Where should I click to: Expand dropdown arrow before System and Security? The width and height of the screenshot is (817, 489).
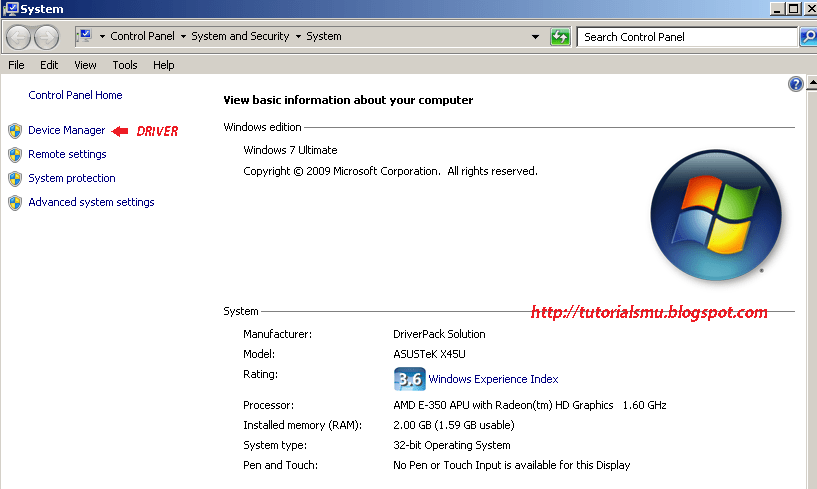[183, 36]
